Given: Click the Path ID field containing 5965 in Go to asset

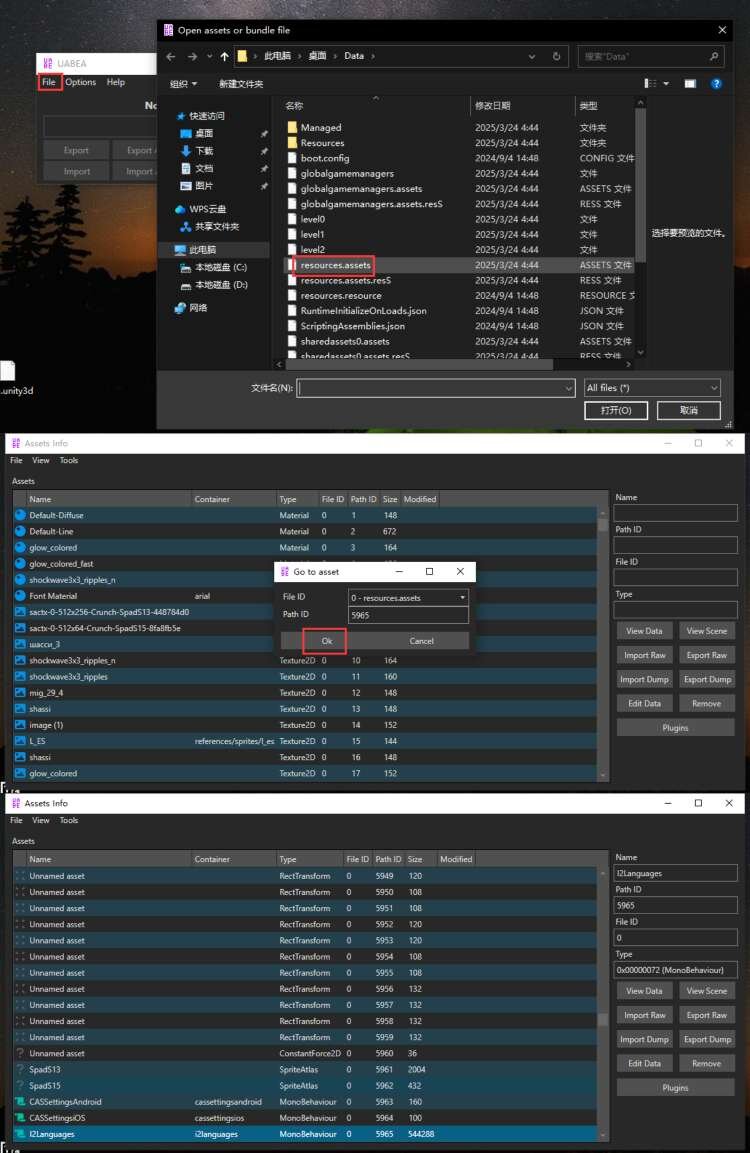Looking at the screenshot, I should tap(408, 615).
